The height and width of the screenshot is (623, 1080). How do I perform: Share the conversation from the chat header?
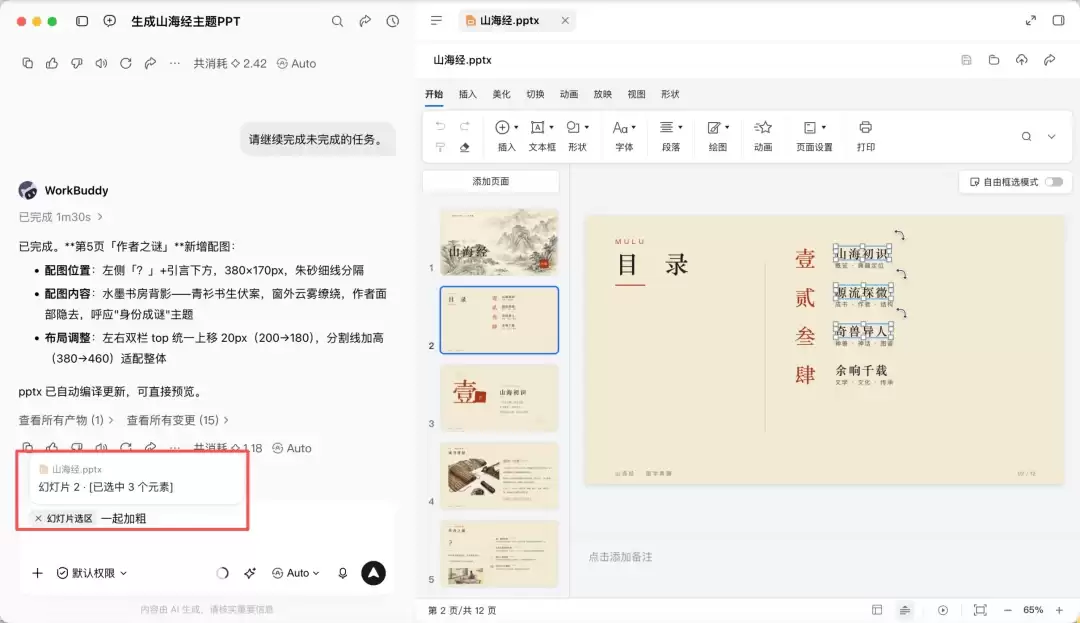(x=365, y=21)
